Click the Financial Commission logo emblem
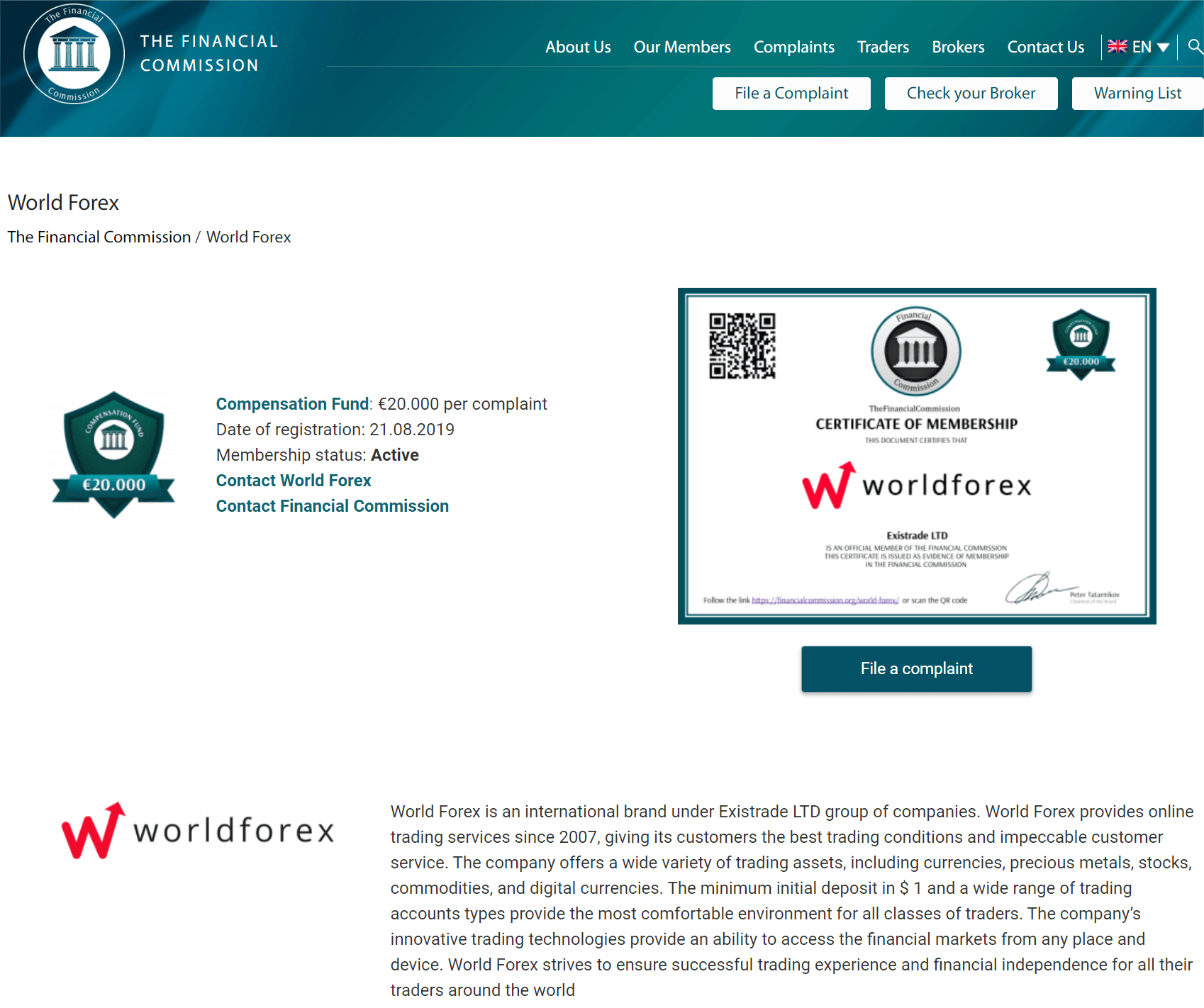Viewport: 1204px width, 1008px height. coord(74,54)
